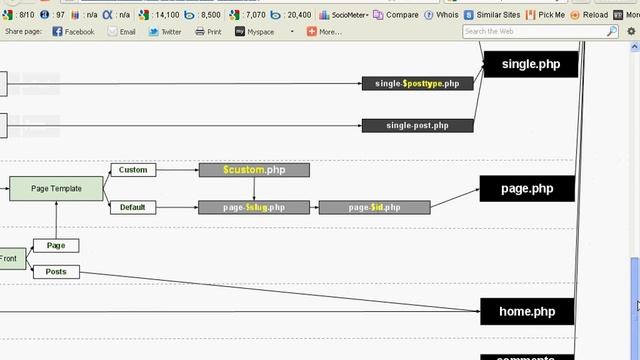
Task: Click the page.php box
Action: (x=527, y=189)
